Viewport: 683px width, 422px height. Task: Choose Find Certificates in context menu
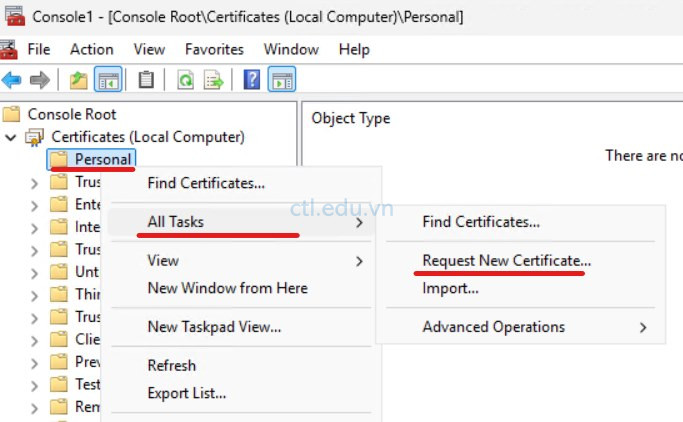coord(206,183)
